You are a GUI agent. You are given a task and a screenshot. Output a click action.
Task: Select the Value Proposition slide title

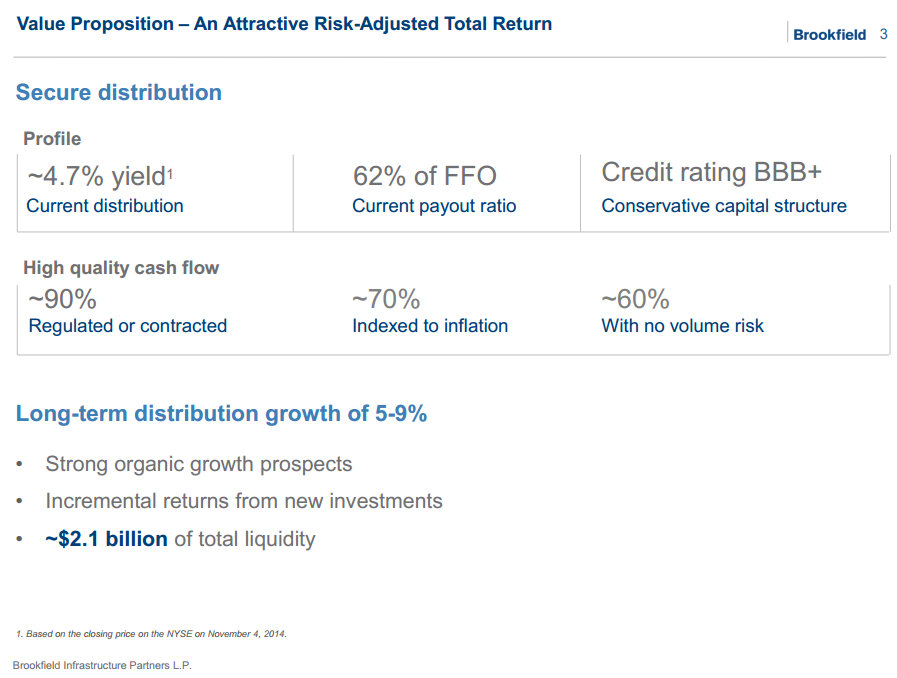pyautogui.click(x=284, y=23)
